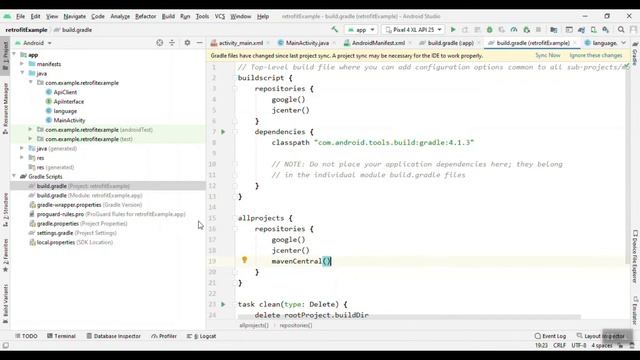Expand the manifests folder
Viewport: 640px width, 360px height.
(22, 64)
